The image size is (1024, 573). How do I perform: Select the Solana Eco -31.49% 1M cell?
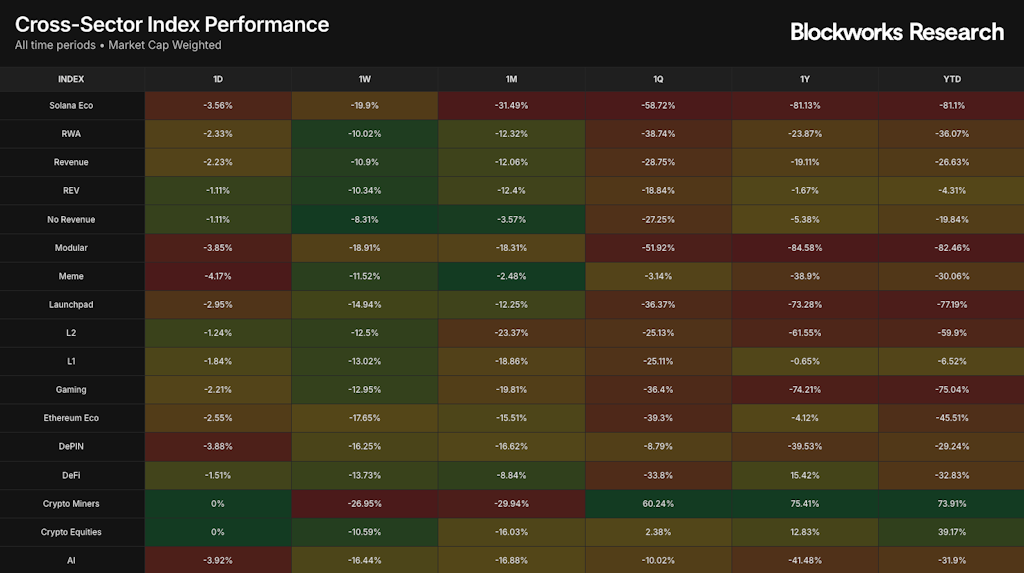click(x=511, y=105)
